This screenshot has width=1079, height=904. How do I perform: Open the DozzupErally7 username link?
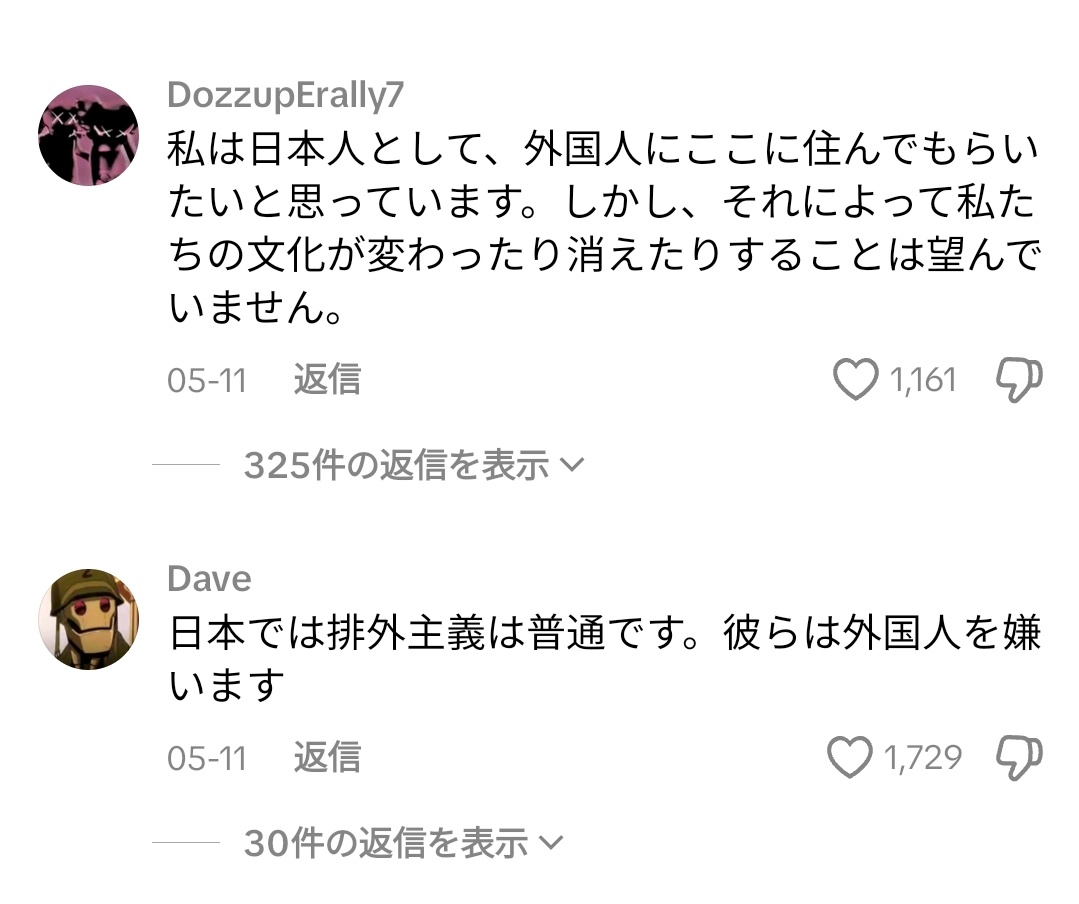point(286,95)
